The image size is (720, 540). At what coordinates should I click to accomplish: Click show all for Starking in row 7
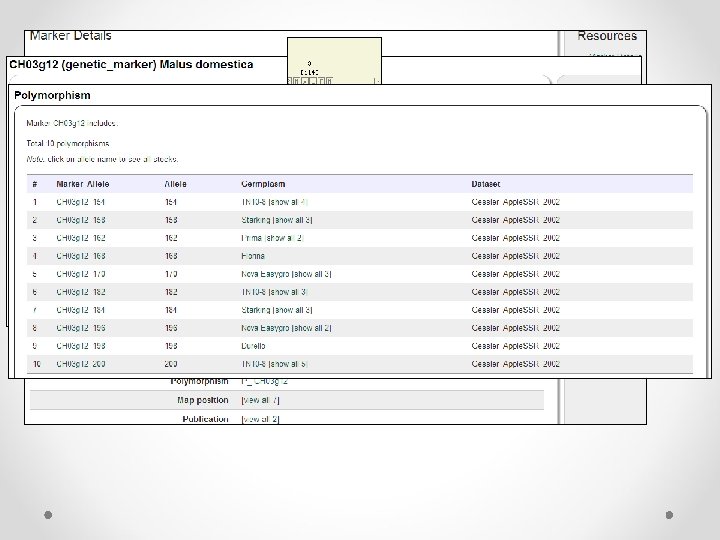coord(292,310)
